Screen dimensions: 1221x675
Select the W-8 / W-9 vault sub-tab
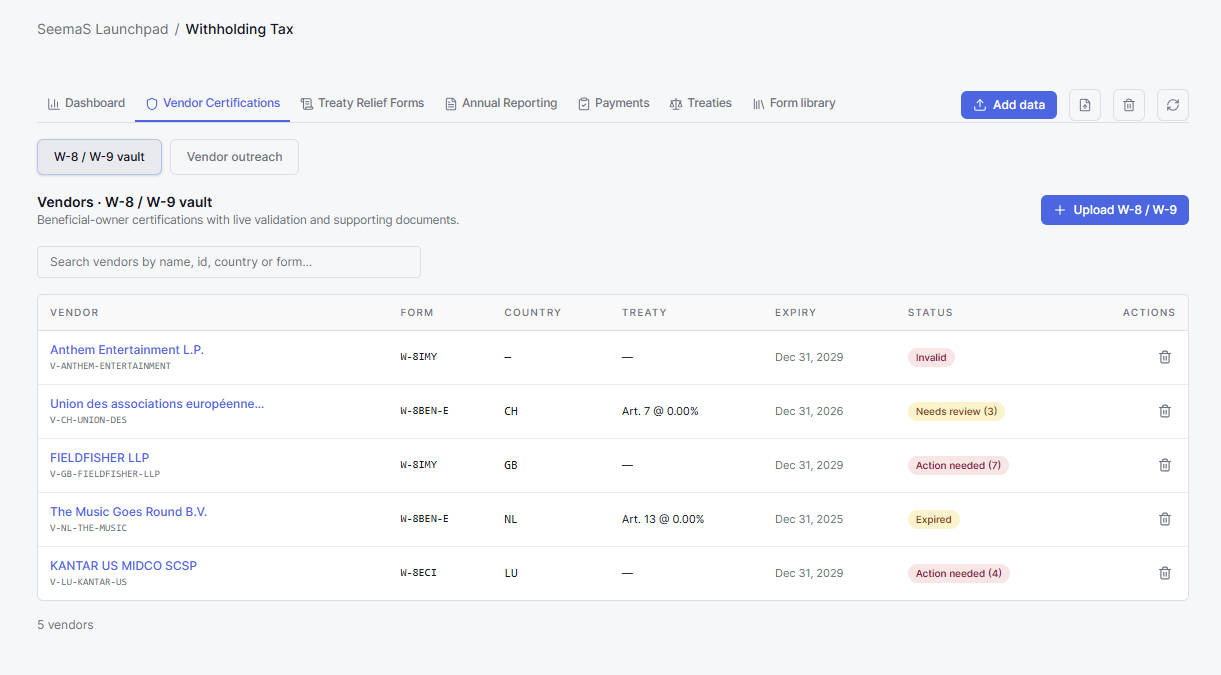99,157
